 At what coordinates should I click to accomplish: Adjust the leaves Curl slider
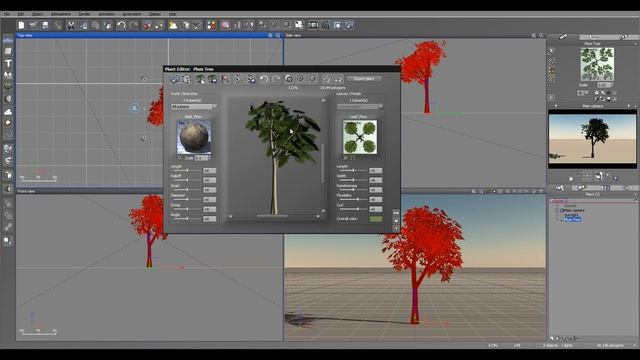point(353,209)
